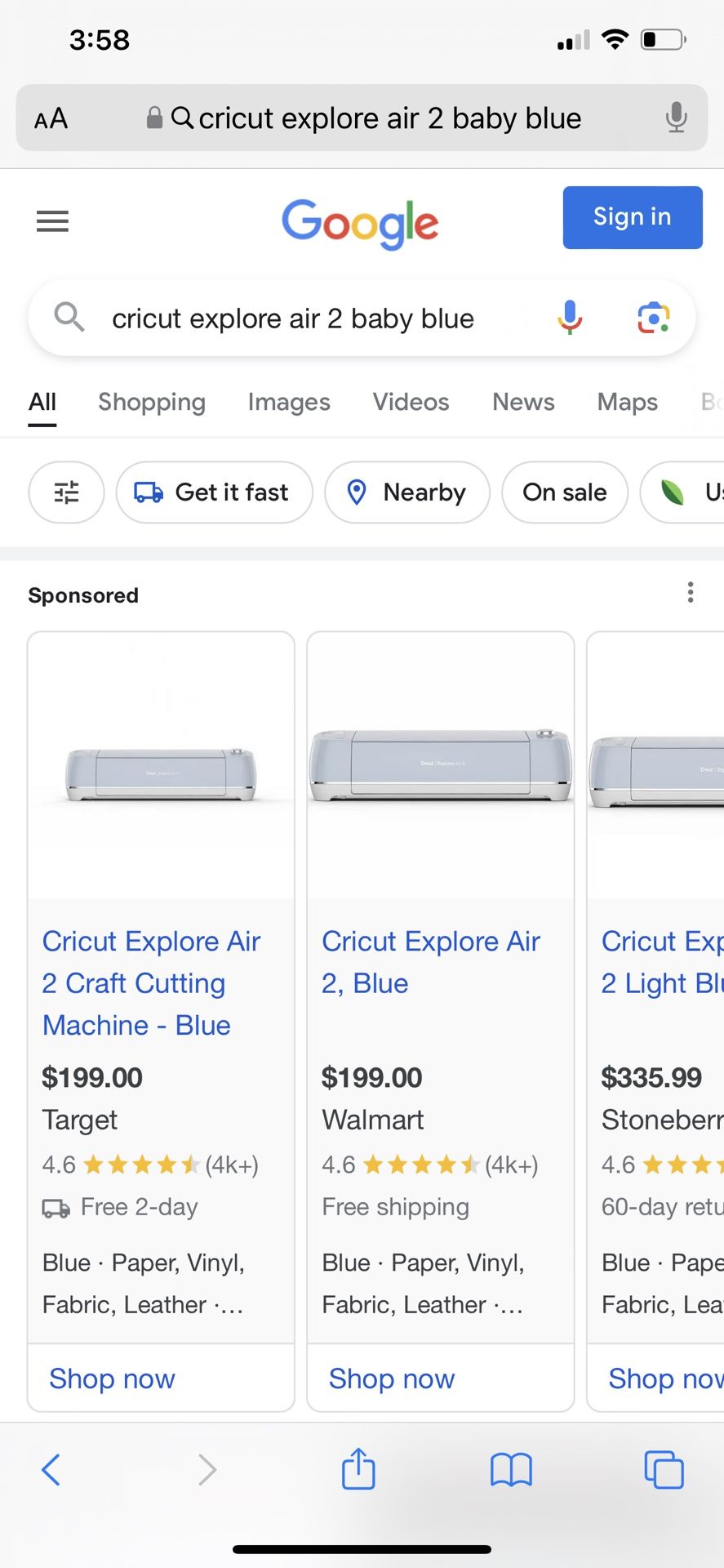Open the hamburger navigation menu
The height and width of the screenshot is (1568, 724).
pos(52,220)
